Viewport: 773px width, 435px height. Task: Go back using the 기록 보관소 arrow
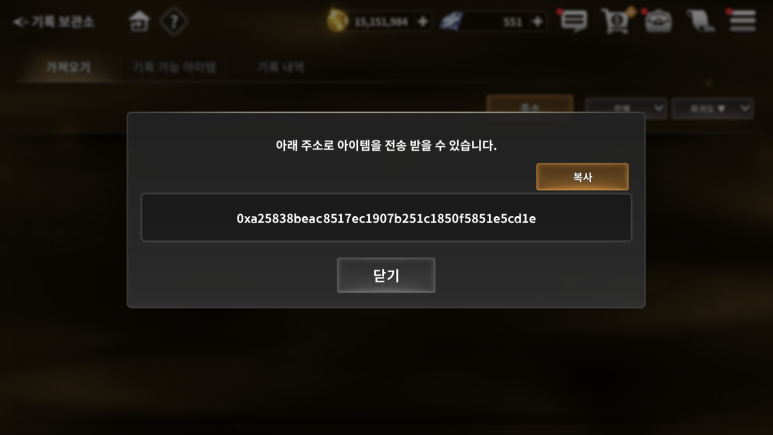point(20,22)
